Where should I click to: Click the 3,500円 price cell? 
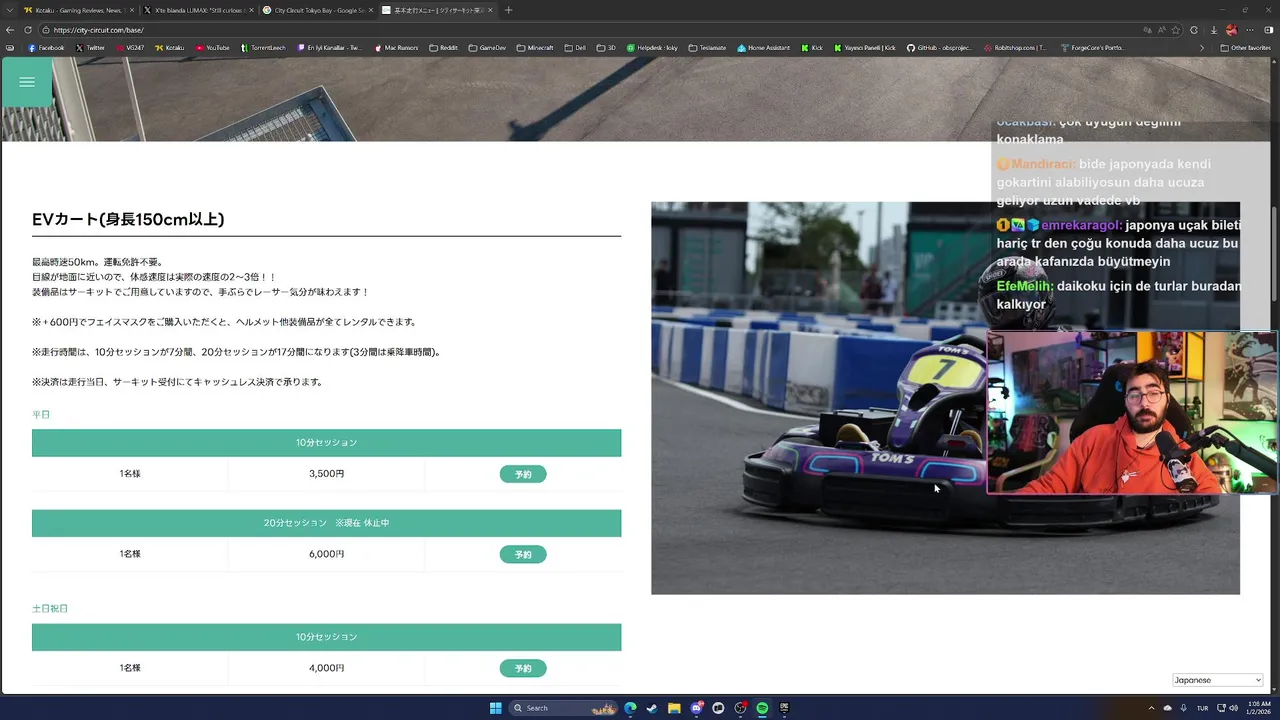click(x=327, y=474)
